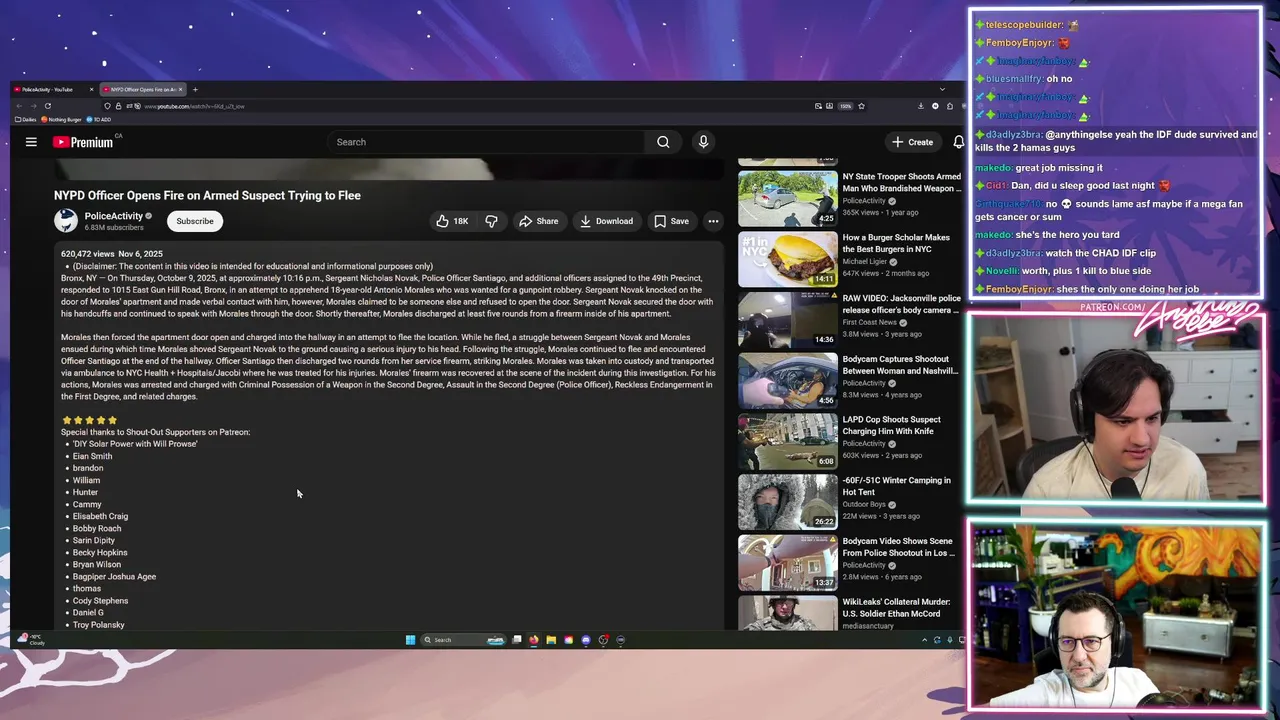Go back with browser back arrow
The width and height of the screenshot is (1280, 720).
(19, 106)
